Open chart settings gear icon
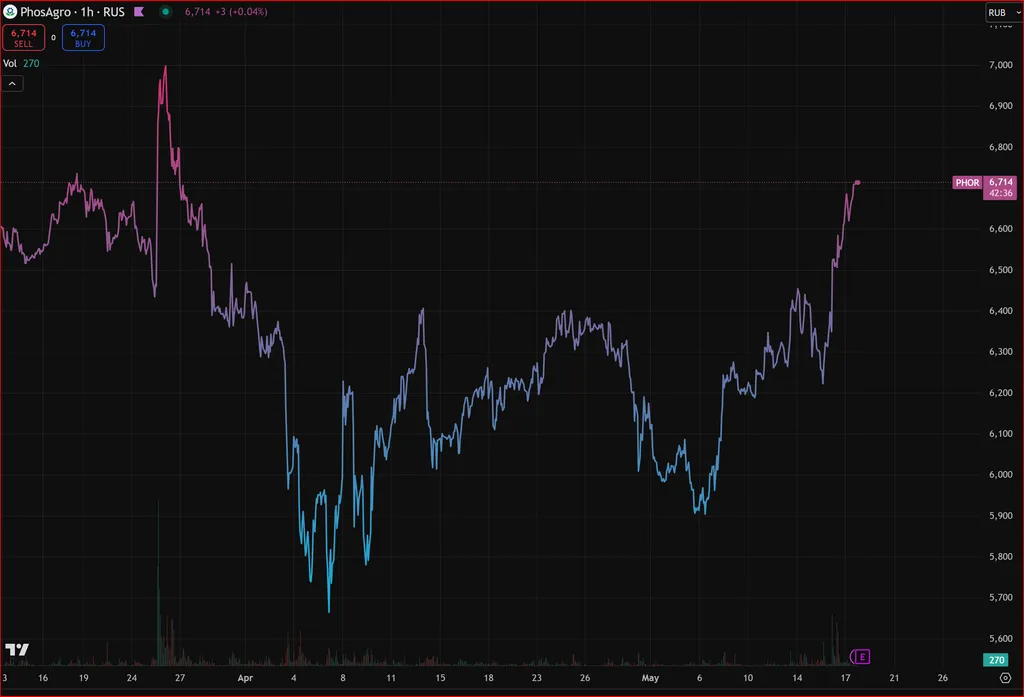The image size is (1024, 697). click(1005, 678)
